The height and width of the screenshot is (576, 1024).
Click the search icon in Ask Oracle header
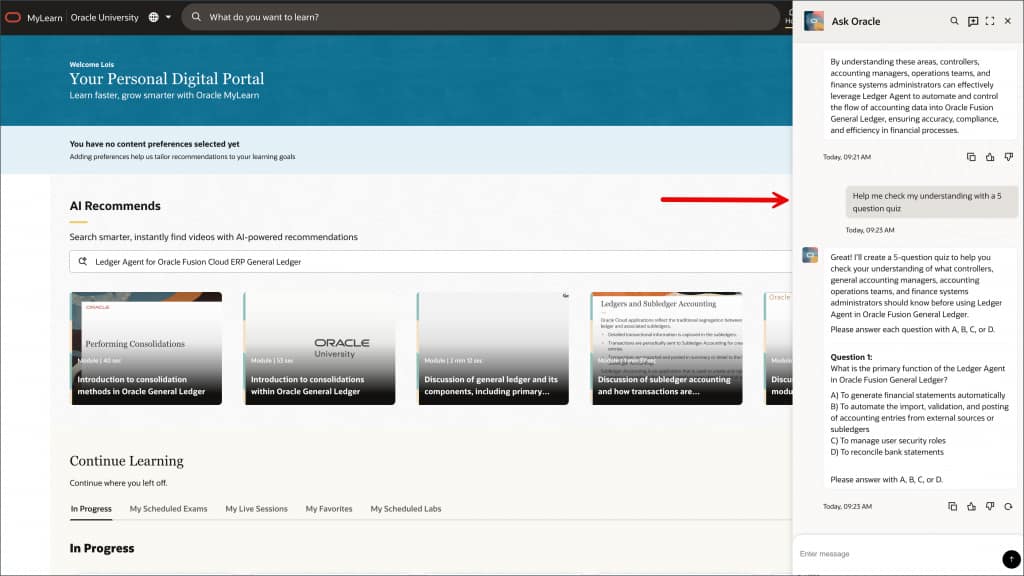[x=954, y=21]
